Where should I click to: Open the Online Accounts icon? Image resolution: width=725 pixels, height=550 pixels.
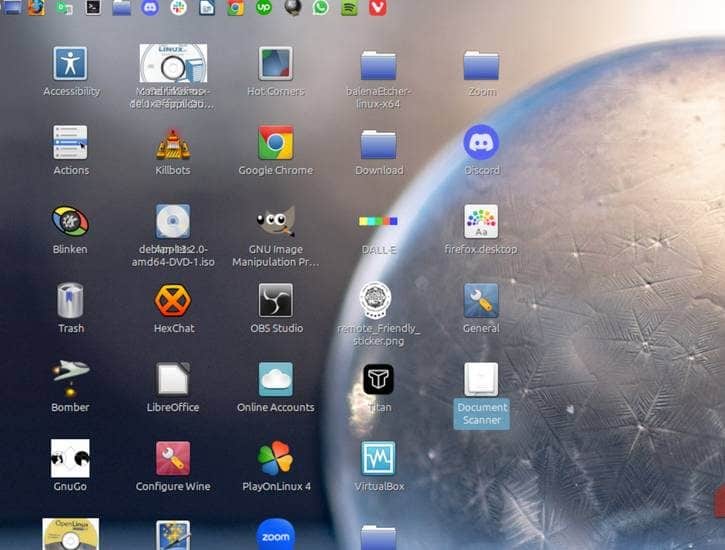coord(276,379)
